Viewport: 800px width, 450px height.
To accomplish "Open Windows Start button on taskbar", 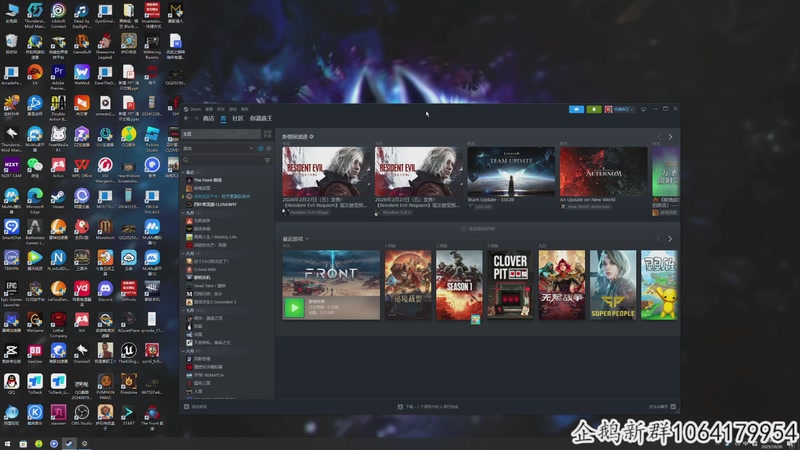I will point(7,444).
